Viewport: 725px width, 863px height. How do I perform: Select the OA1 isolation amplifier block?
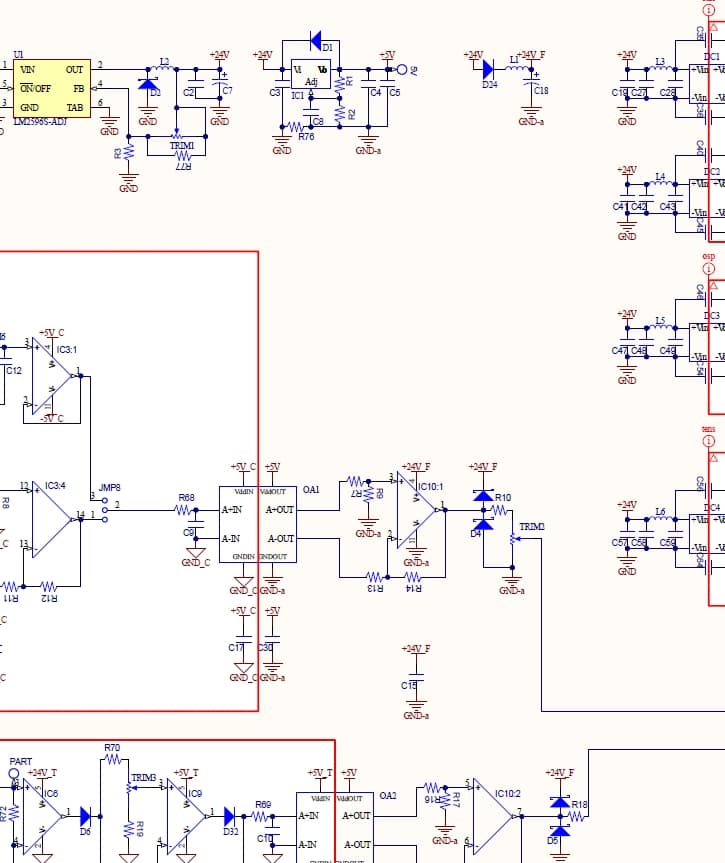(258, 525)
